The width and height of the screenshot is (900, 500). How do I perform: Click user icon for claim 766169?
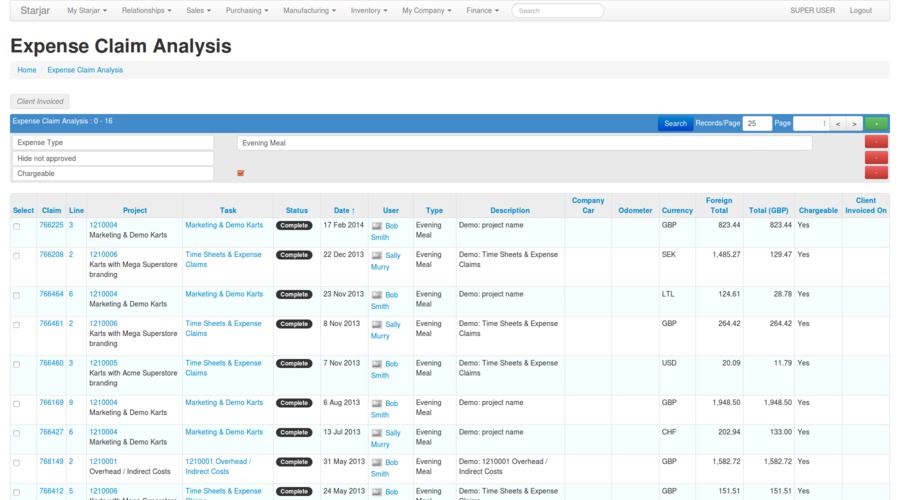pyautogui.click(x=377, y=404)
